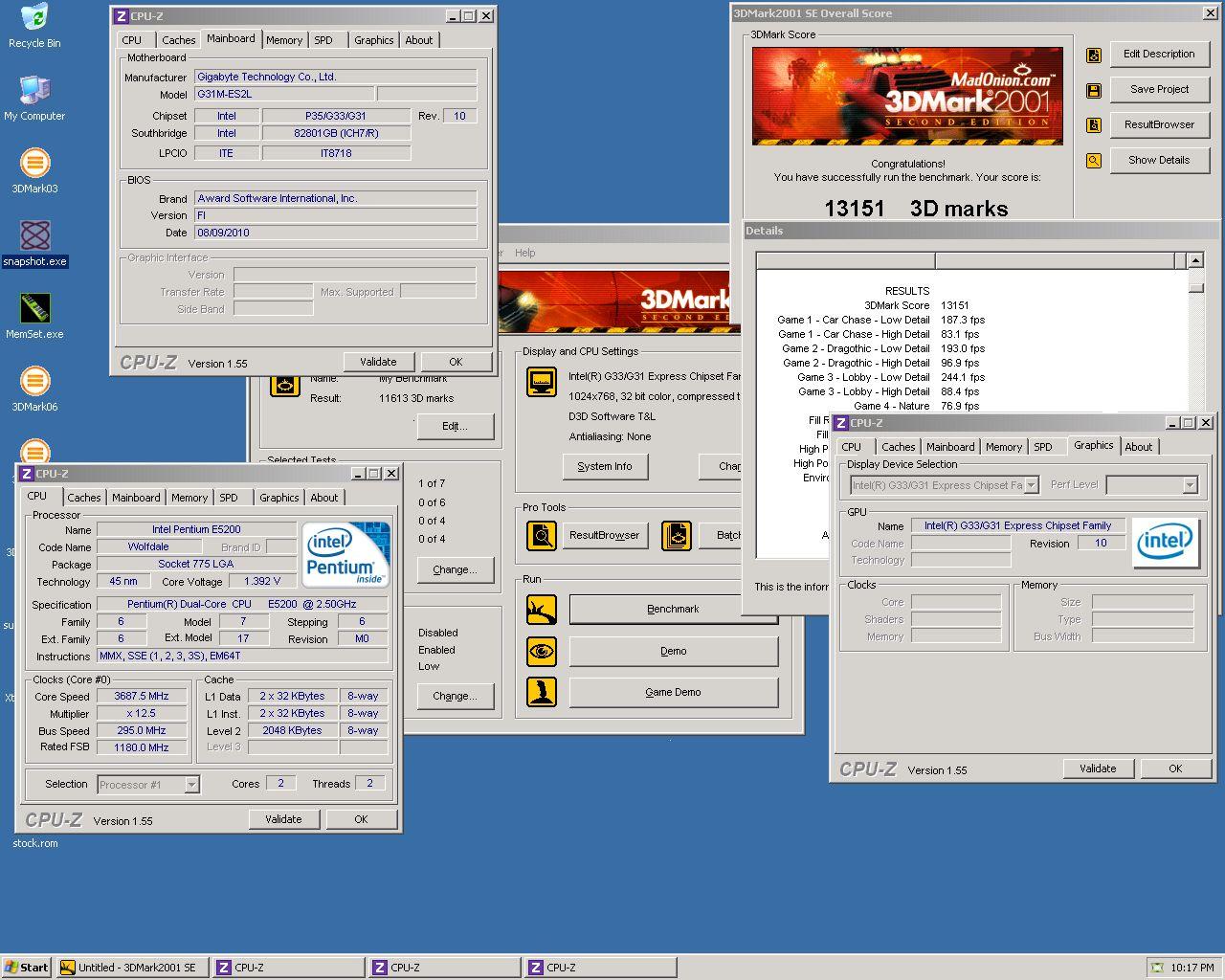Click the Bus Speed value 295.0 MHz

tap(142, 731)
